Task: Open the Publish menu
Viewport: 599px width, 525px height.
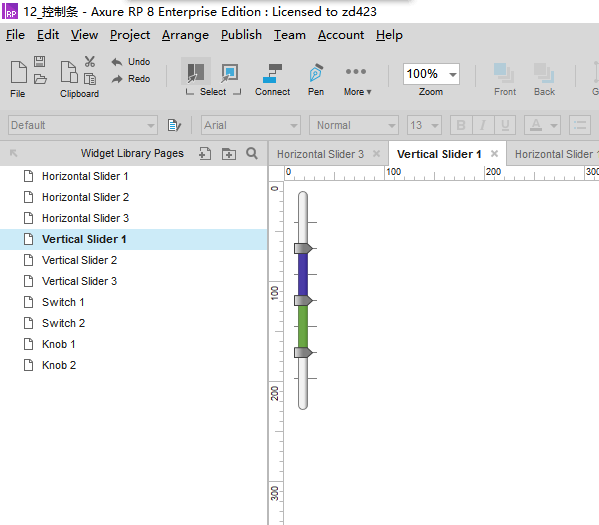Action: pos(241,35)
